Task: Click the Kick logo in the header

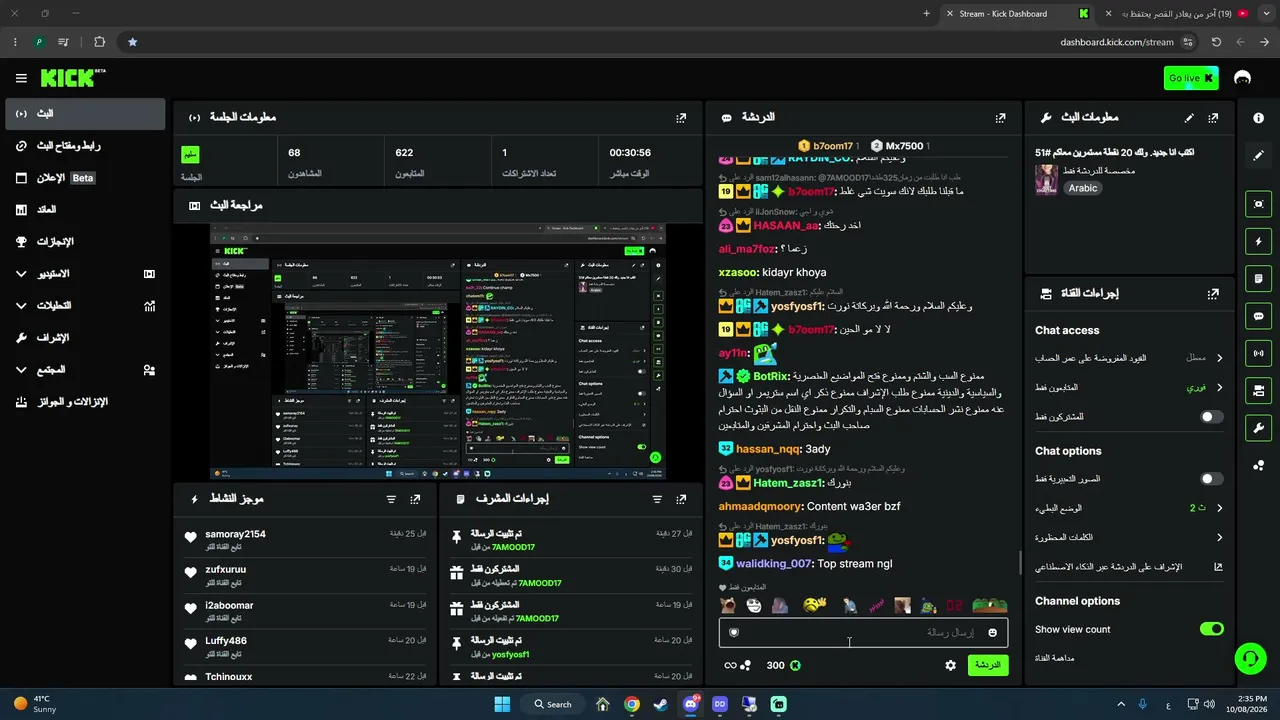Action: pos(73,78)
